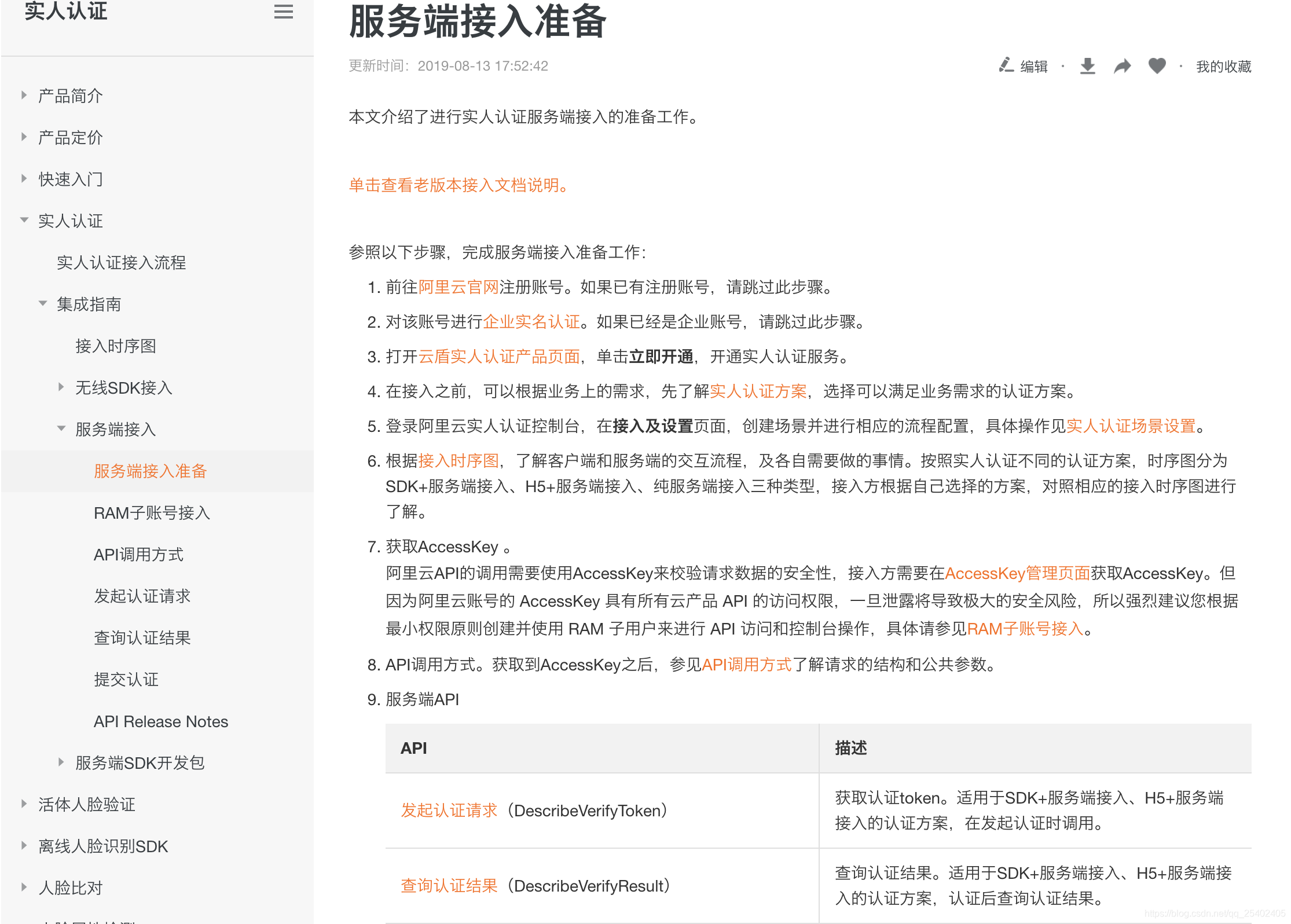Screen dimensions: 1291x924
Task: Open 我的收藏 link
Action: click(1223, 67)
